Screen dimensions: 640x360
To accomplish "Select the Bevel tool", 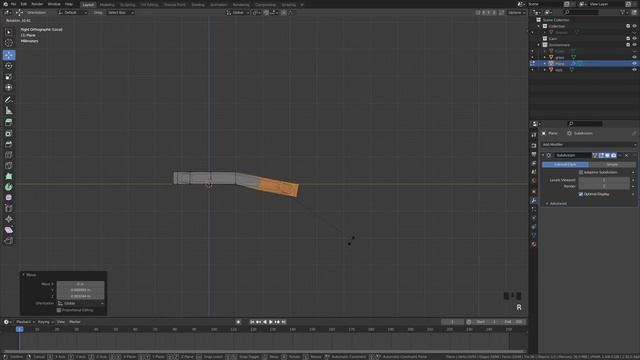I will (x=9, y=144).
